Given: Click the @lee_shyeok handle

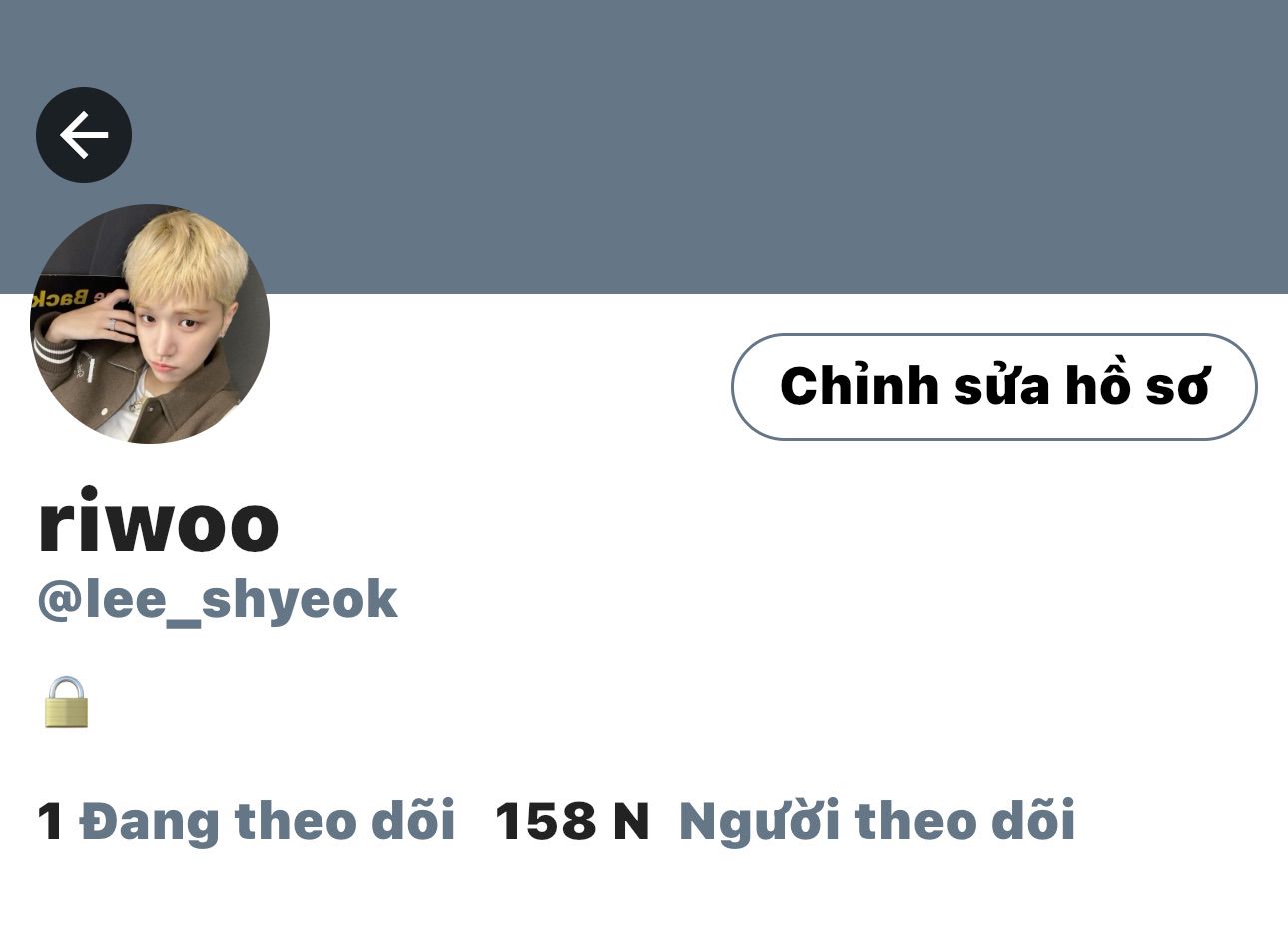Looking at the screenshot, I should coord(218,600).
